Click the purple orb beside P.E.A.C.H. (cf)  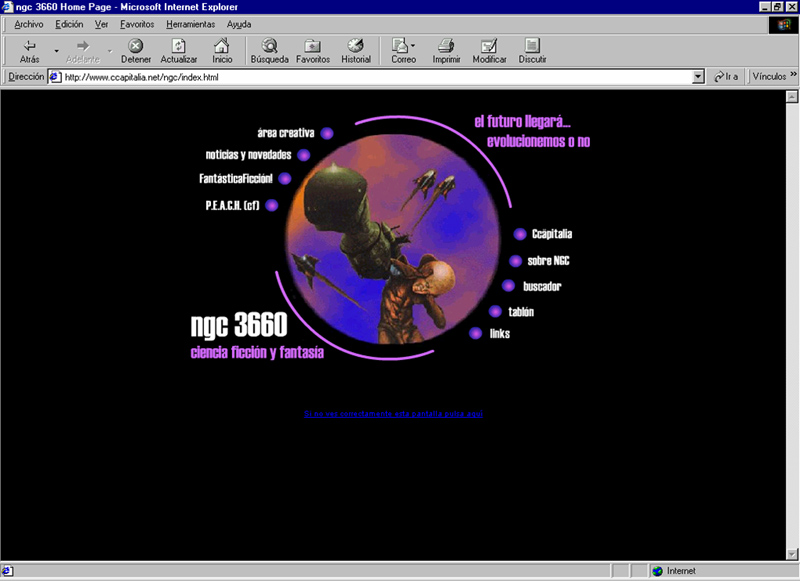pyautogui.click(x=272, y=205)
